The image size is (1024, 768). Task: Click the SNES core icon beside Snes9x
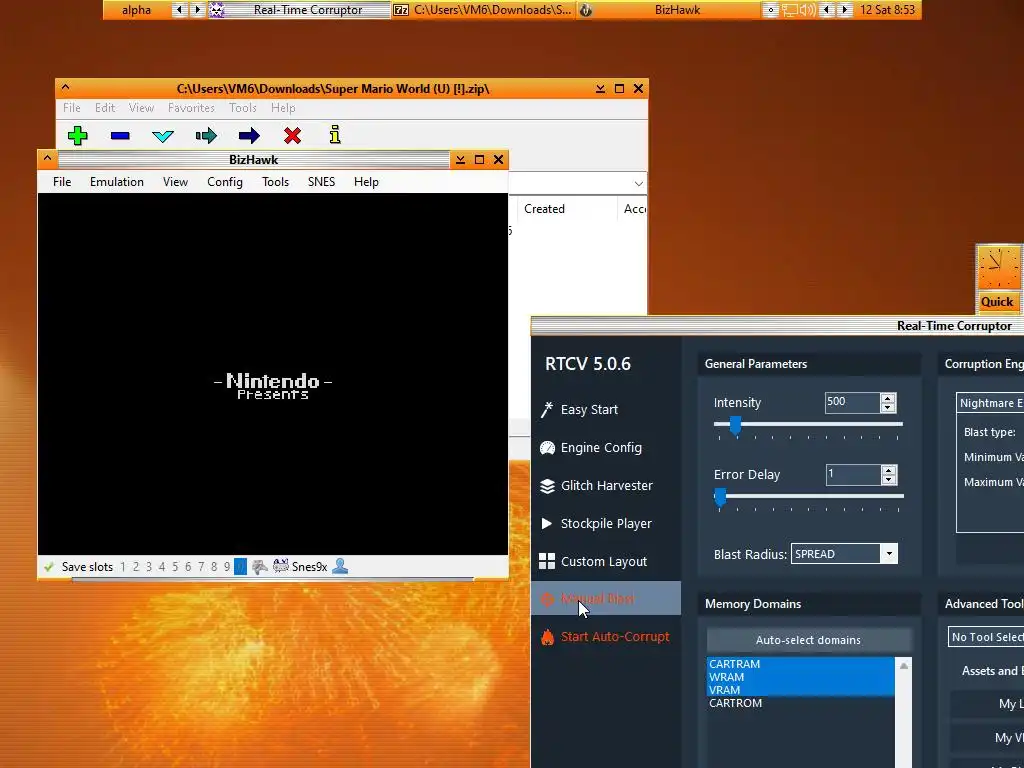(281, 566)
